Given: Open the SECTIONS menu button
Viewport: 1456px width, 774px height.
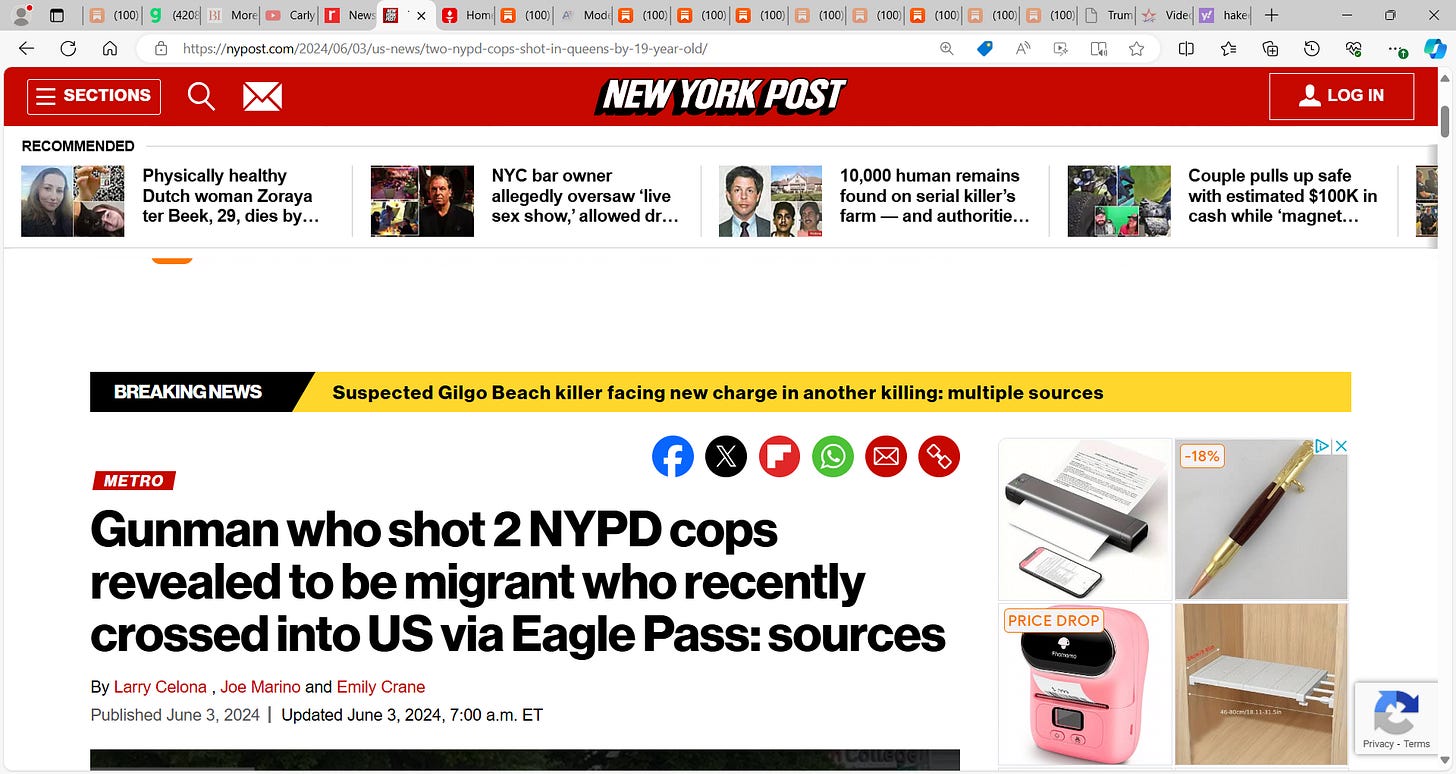Looking at the screenshot, I should click(94, 96).
